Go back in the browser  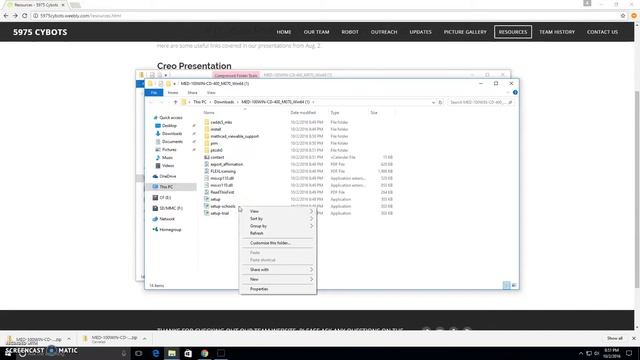tap(6, 16)
